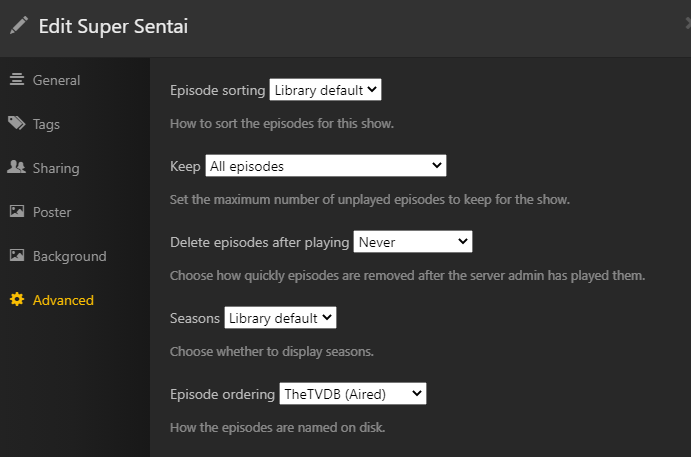Select the Sharing tab
Screen dimensions: 691x457
point(56,168)
